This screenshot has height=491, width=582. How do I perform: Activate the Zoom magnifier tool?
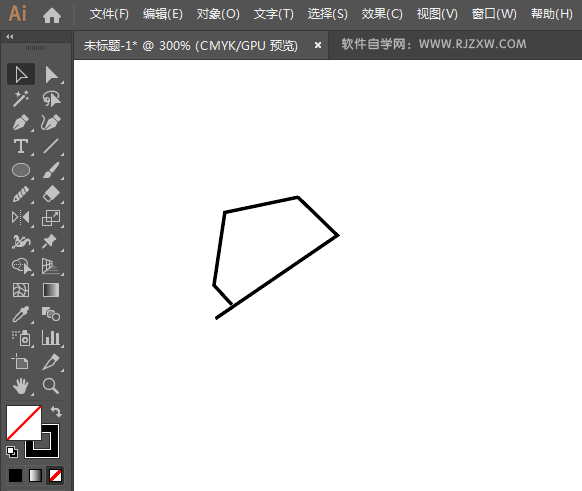coord(51,386)
